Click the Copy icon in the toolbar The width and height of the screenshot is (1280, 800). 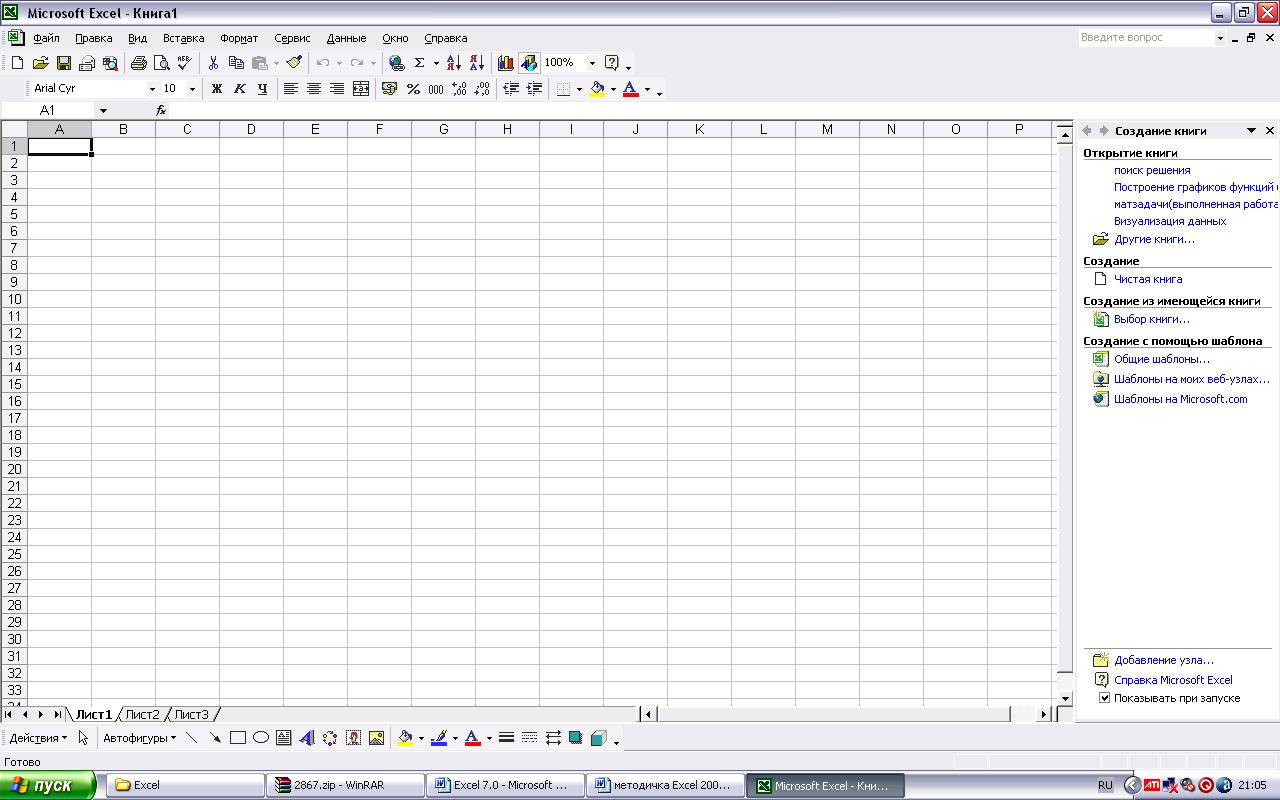pos(236,63)
